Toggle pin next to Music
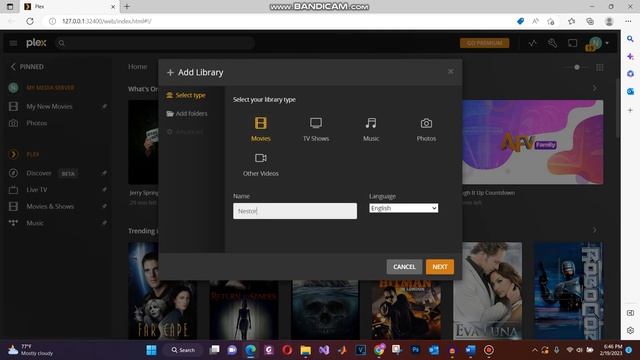Screen dimensions: 640x360 104,223
